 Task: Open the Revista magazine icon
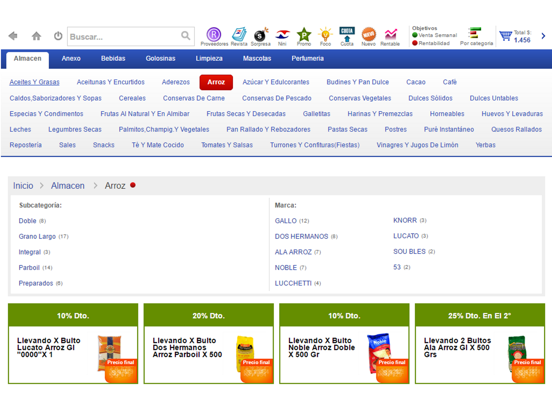tap(239, 37)
